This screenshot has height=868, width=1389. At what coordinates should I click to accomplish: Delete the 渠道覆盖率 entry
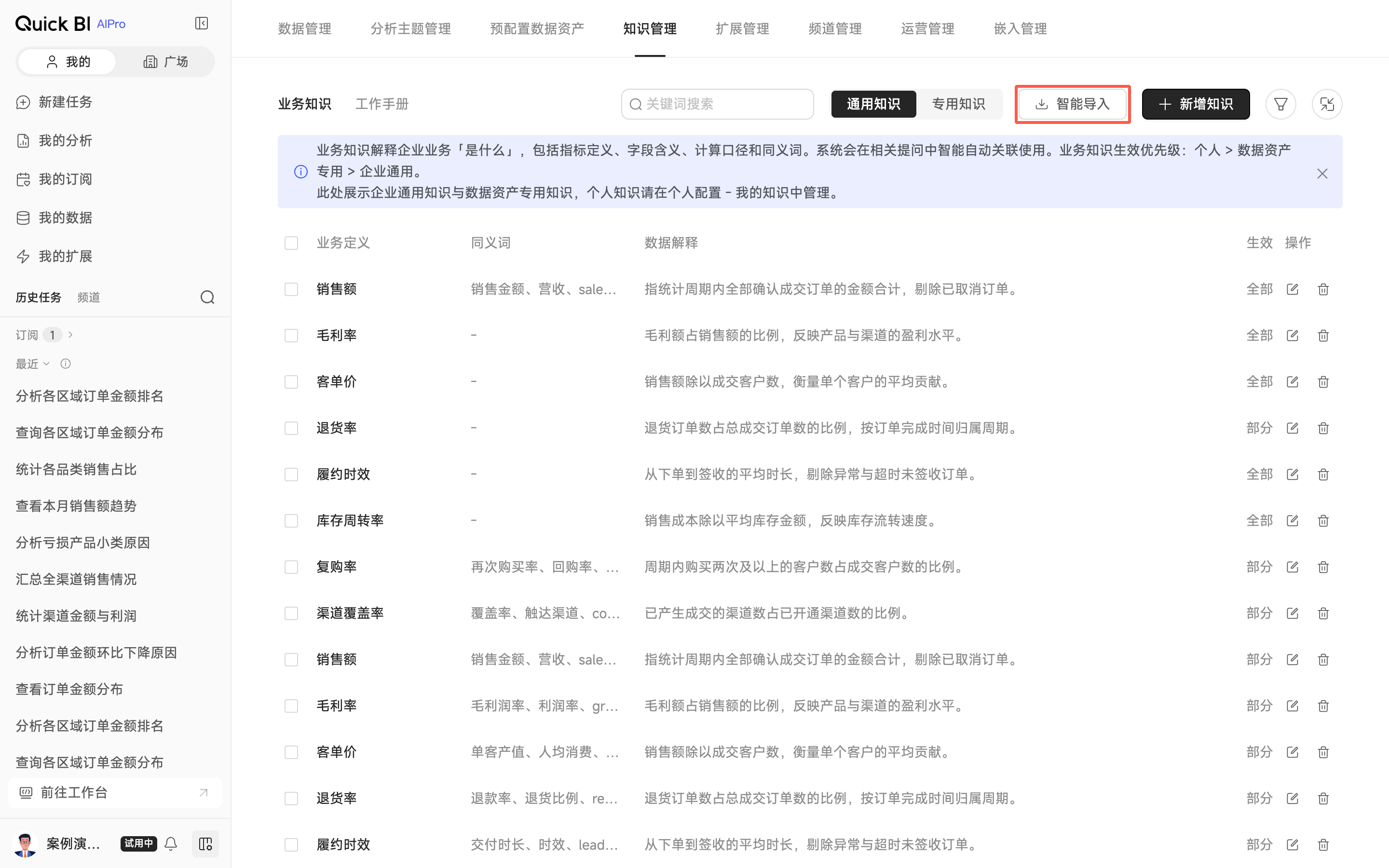1323,613
